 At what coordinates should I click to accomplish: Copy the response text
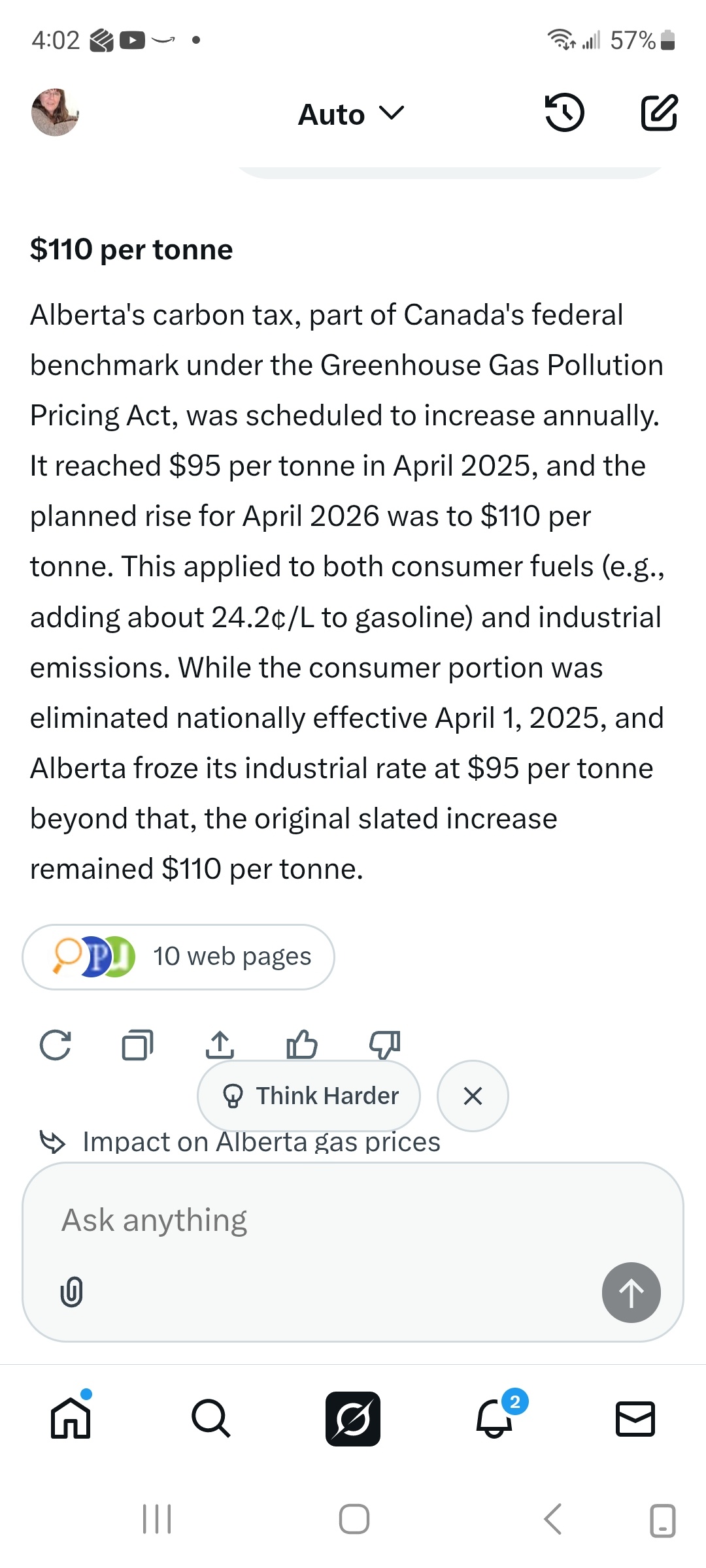point(137,1045)
